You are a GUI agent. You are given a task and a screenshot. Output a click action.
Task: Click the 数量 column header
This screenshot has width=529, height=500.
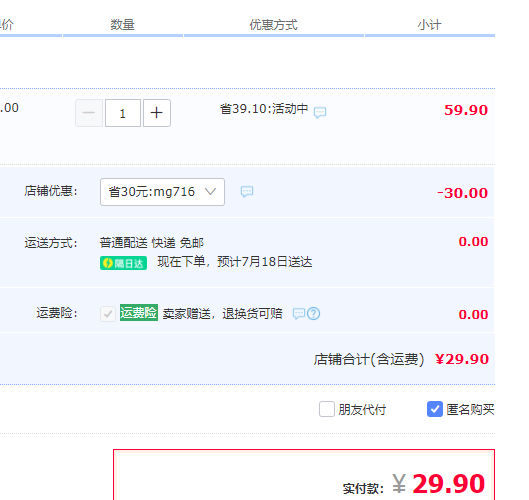click(x=122, y=25)
